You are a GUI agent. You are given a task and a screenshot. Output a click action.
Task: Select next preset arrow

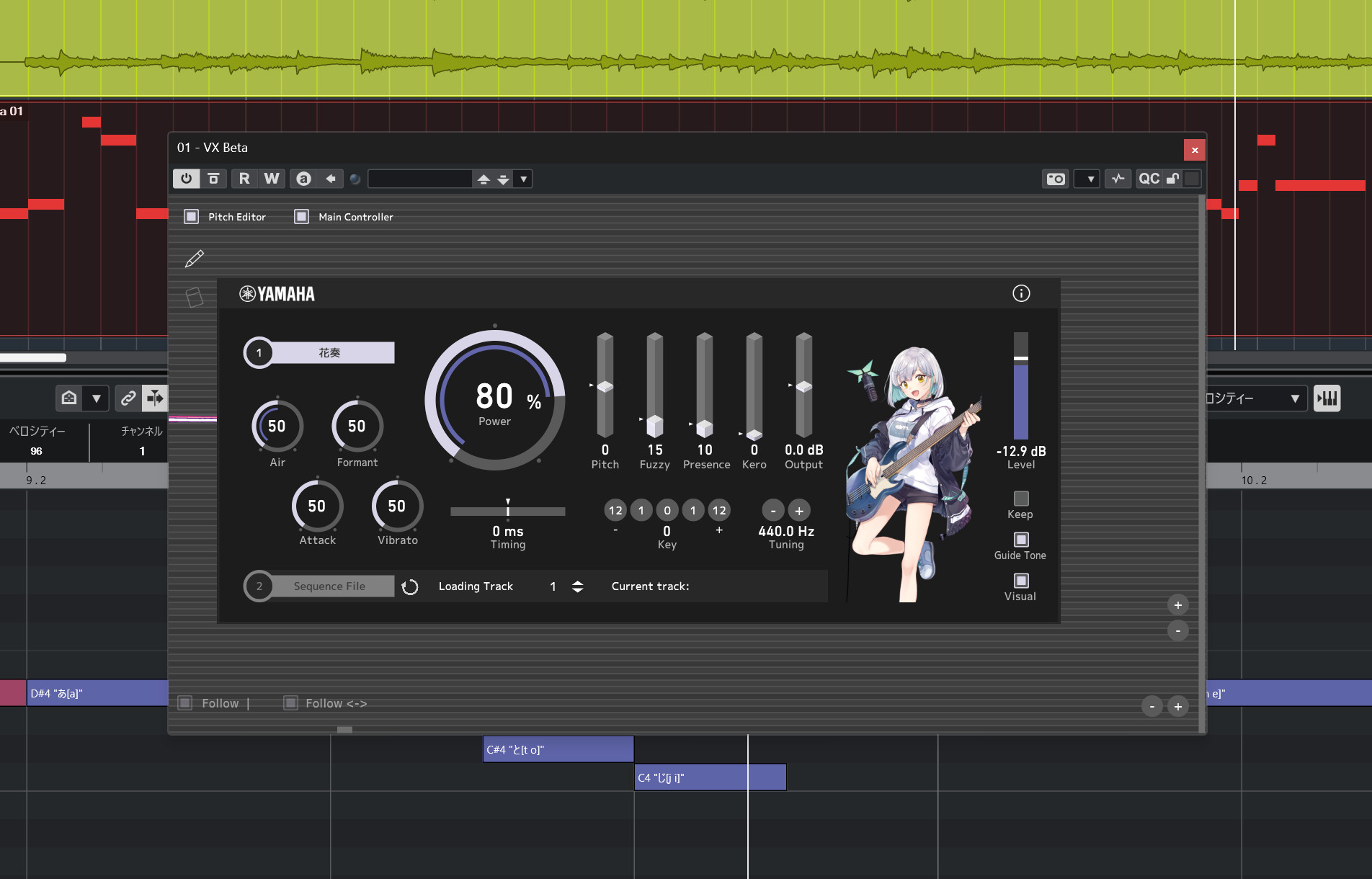click(x=503, y=179)
